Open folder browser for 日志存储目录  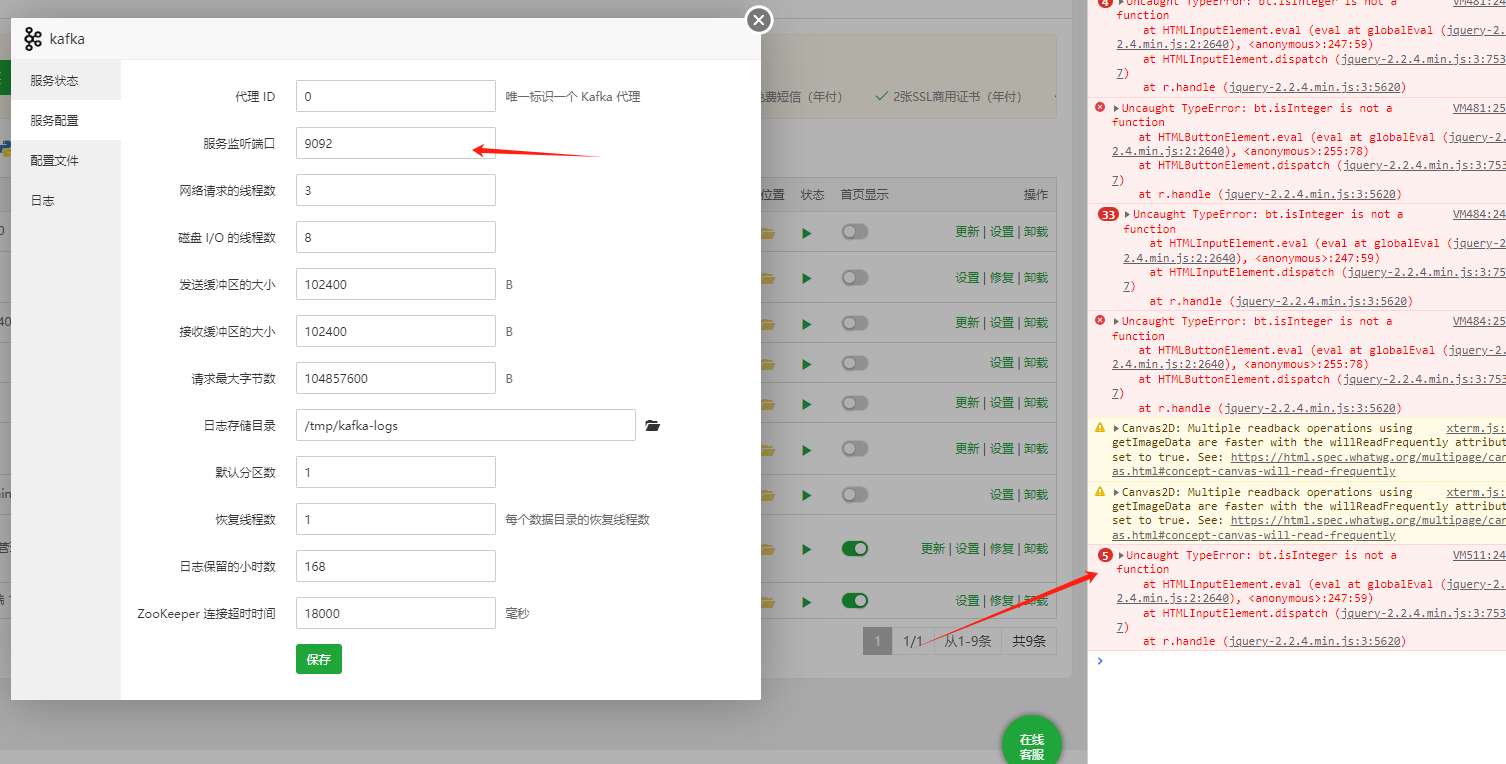(653, 425)
